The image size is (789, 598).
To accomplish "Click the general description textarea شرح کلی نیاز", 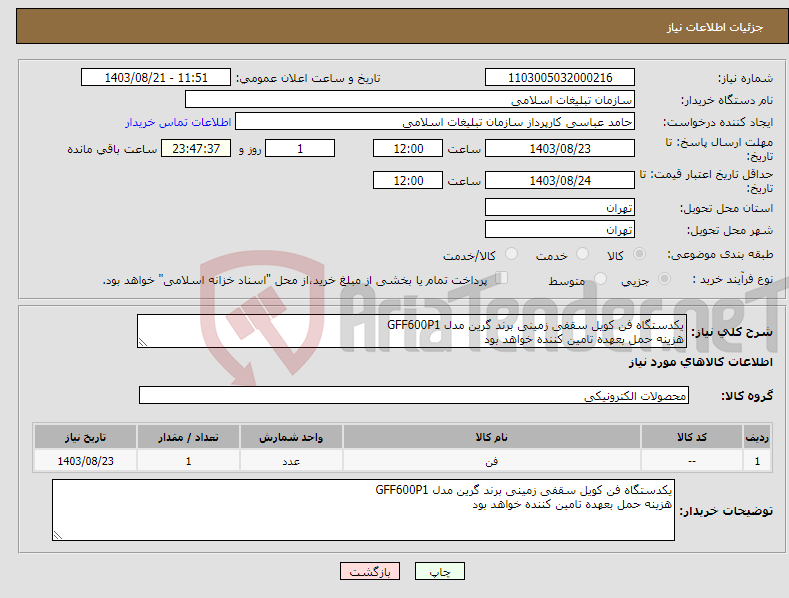I will (x=412, y=331).
